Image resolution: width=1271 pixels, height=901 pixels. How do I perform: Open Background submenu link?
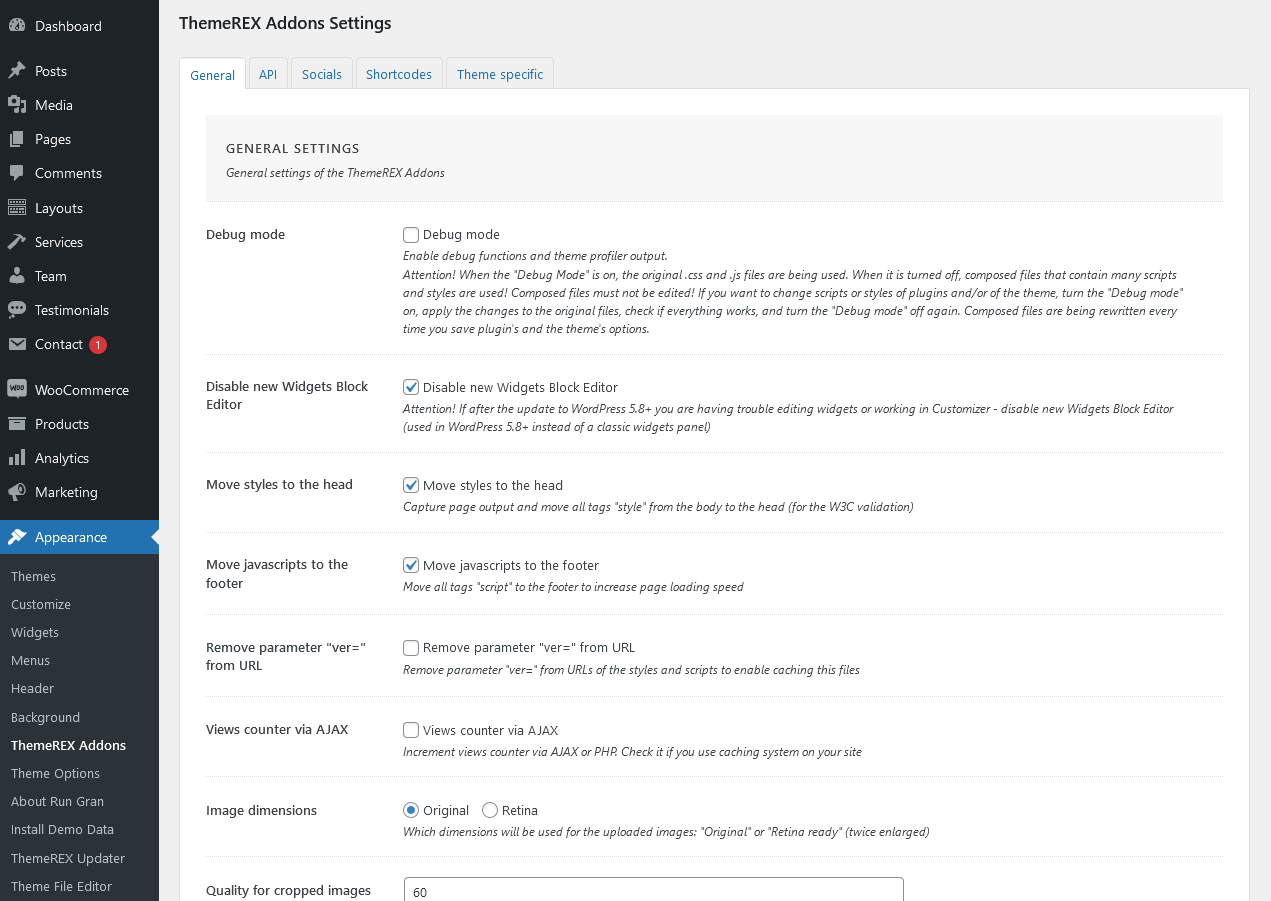[45, 717]
